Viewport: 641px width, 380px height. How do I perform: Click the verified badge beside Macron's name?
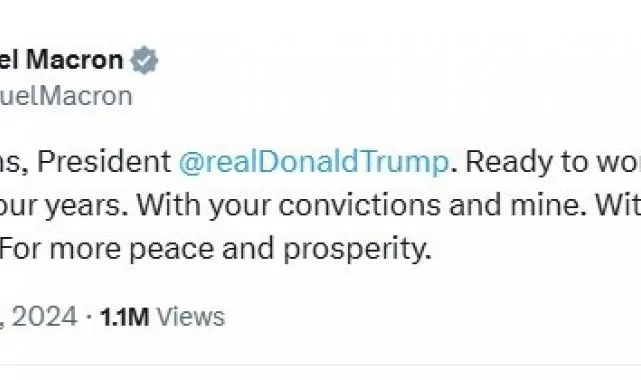point(144,60)
